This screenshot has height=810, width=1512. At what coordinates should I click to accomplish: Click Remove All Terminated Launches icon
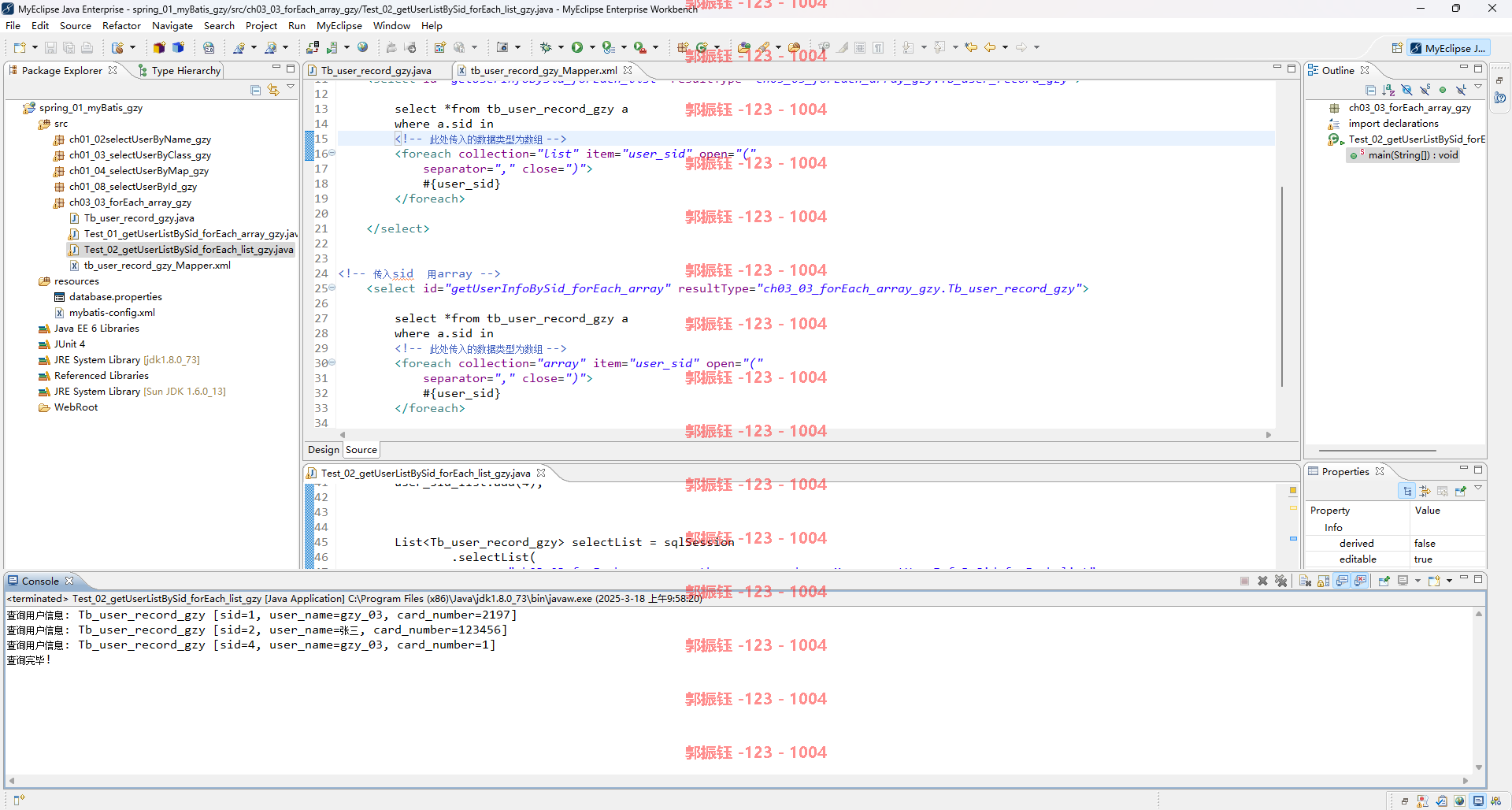point(1280,581)
